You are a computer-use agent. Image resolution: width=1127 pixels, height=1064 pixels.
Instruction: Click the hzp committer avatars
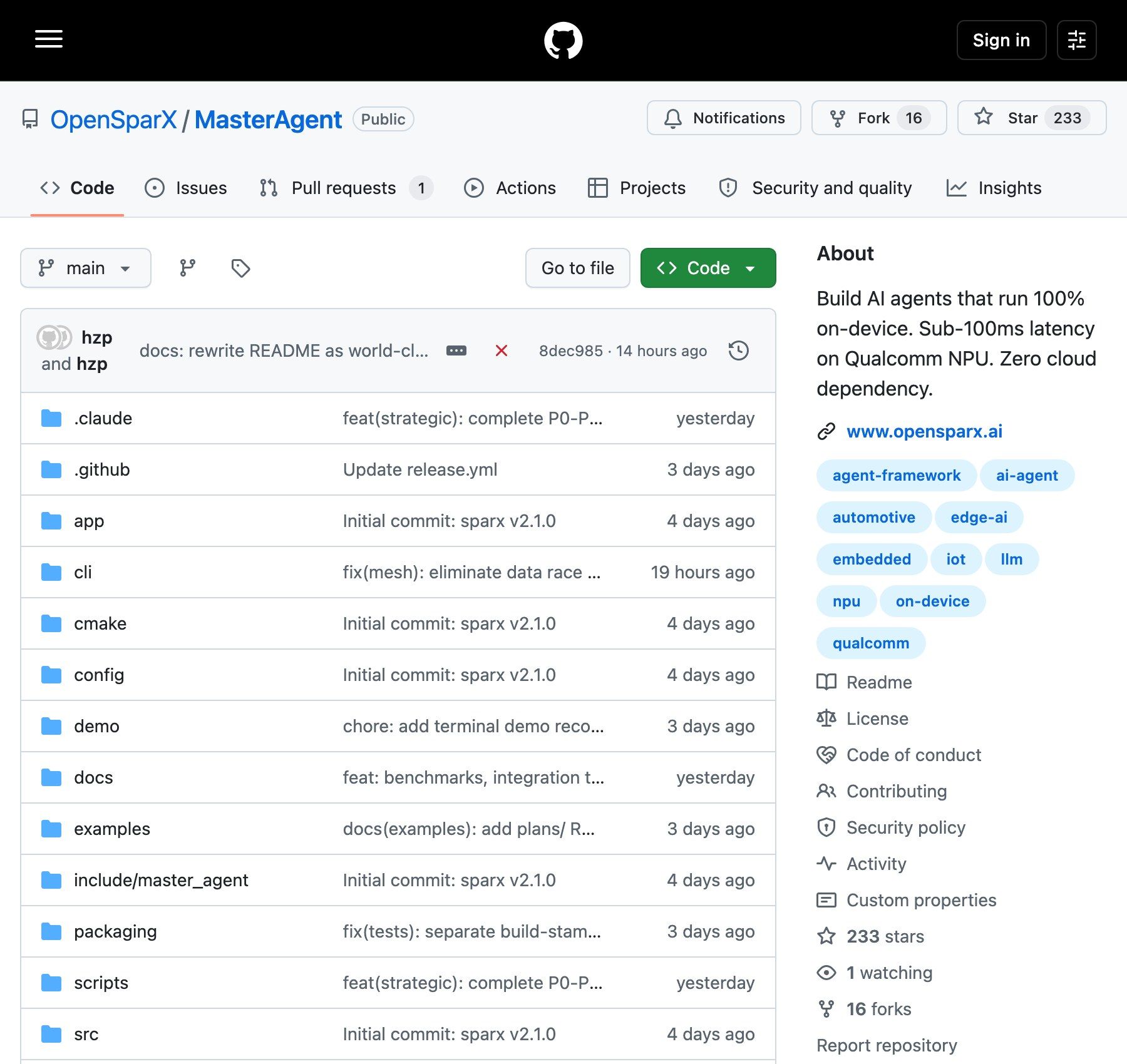(54, 337)
